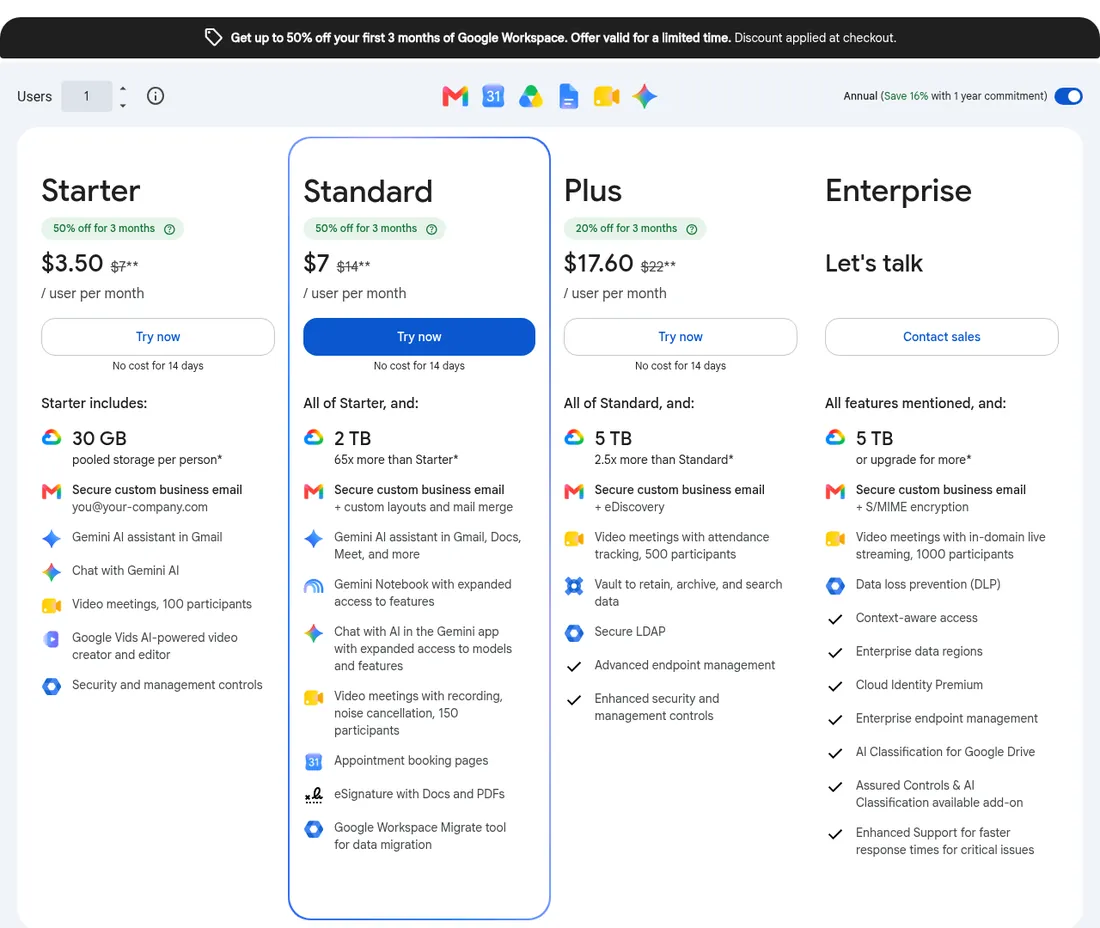Click the cloud icon next to Enterprise 5 TB

click(835, 438)
